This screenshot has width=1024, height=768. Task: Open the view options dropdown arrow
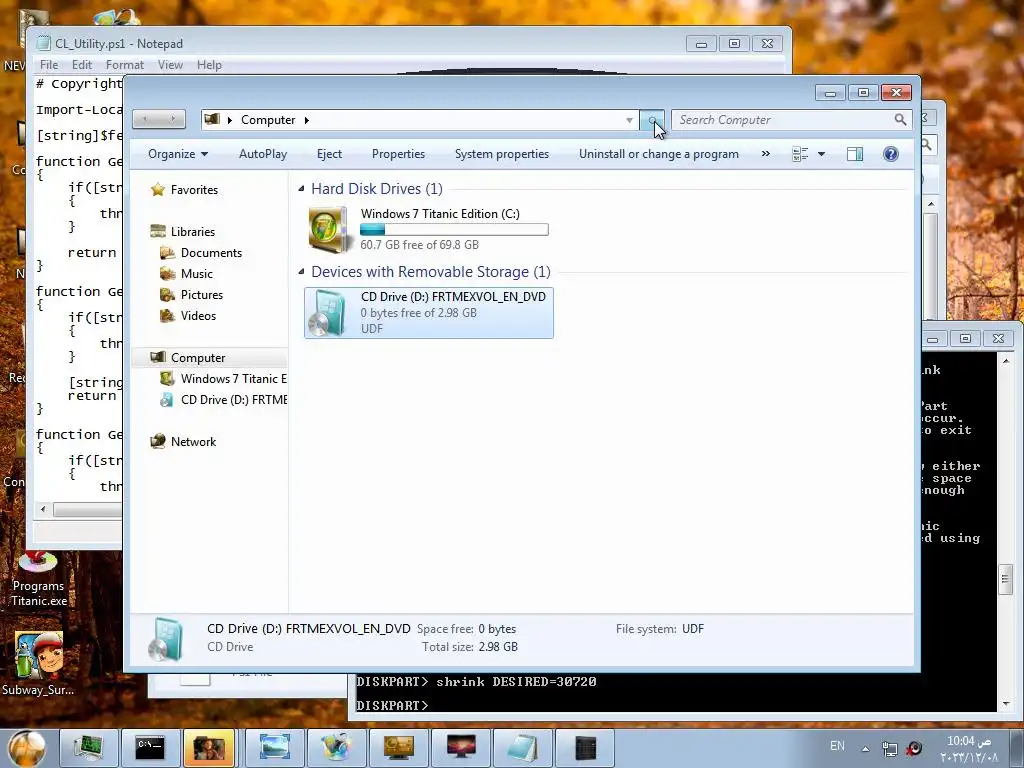(822, 154)
